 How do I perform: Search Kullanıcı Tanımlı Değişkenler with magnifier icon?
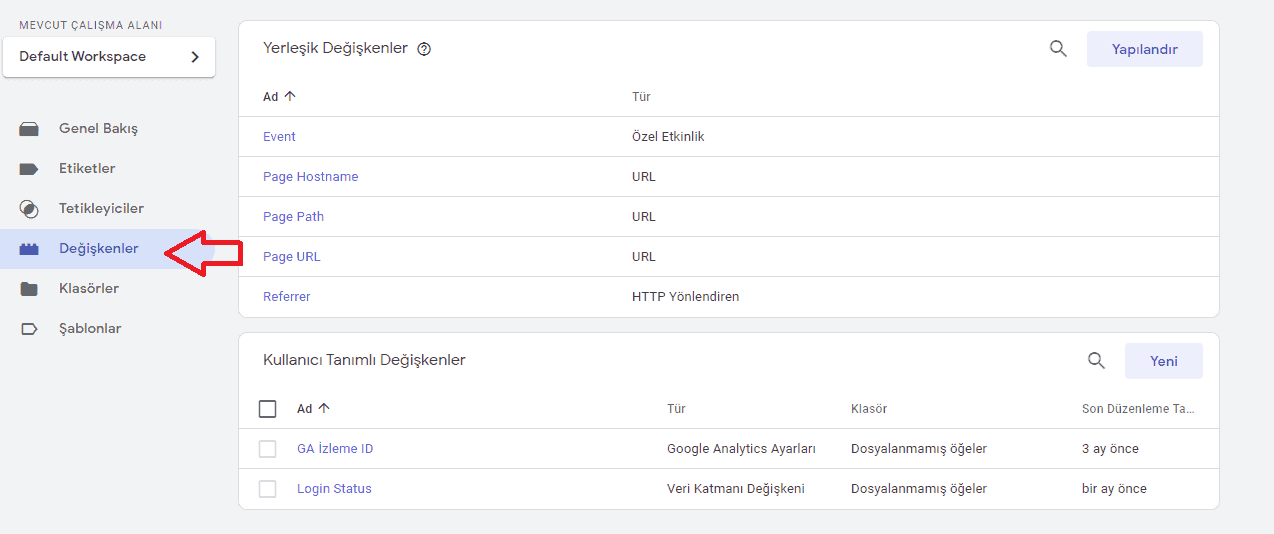click(1096, 361)
